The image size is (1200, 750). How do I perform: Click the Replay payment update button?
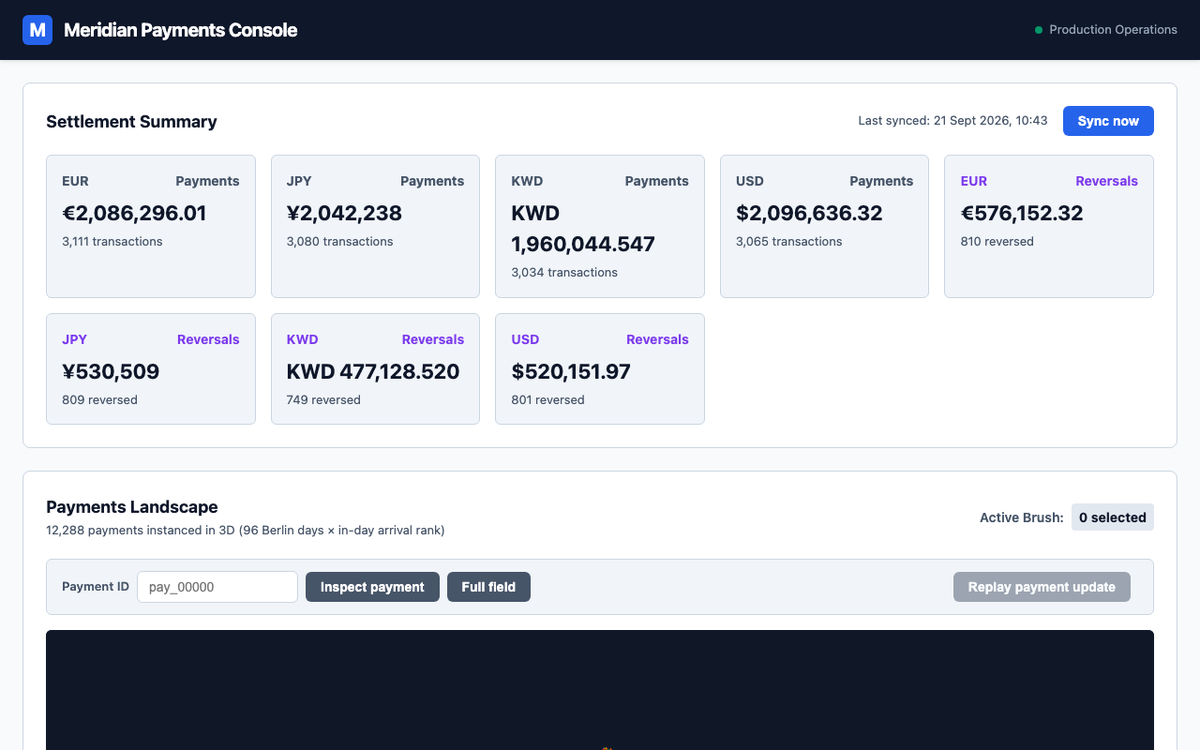click(x=1042, y=587)
